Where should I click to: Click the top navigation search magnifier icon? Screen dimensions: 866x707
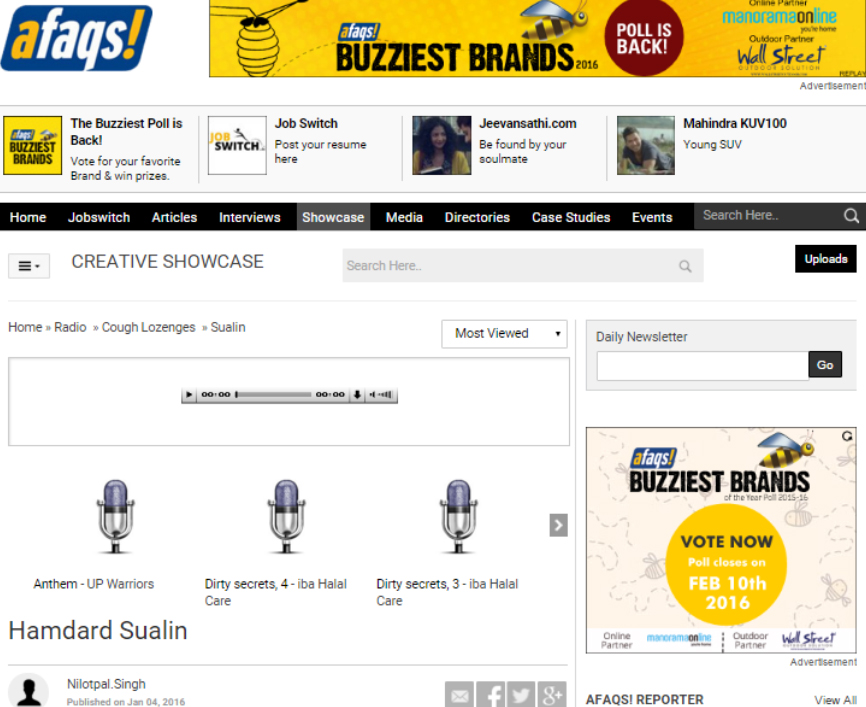(851, 215)
